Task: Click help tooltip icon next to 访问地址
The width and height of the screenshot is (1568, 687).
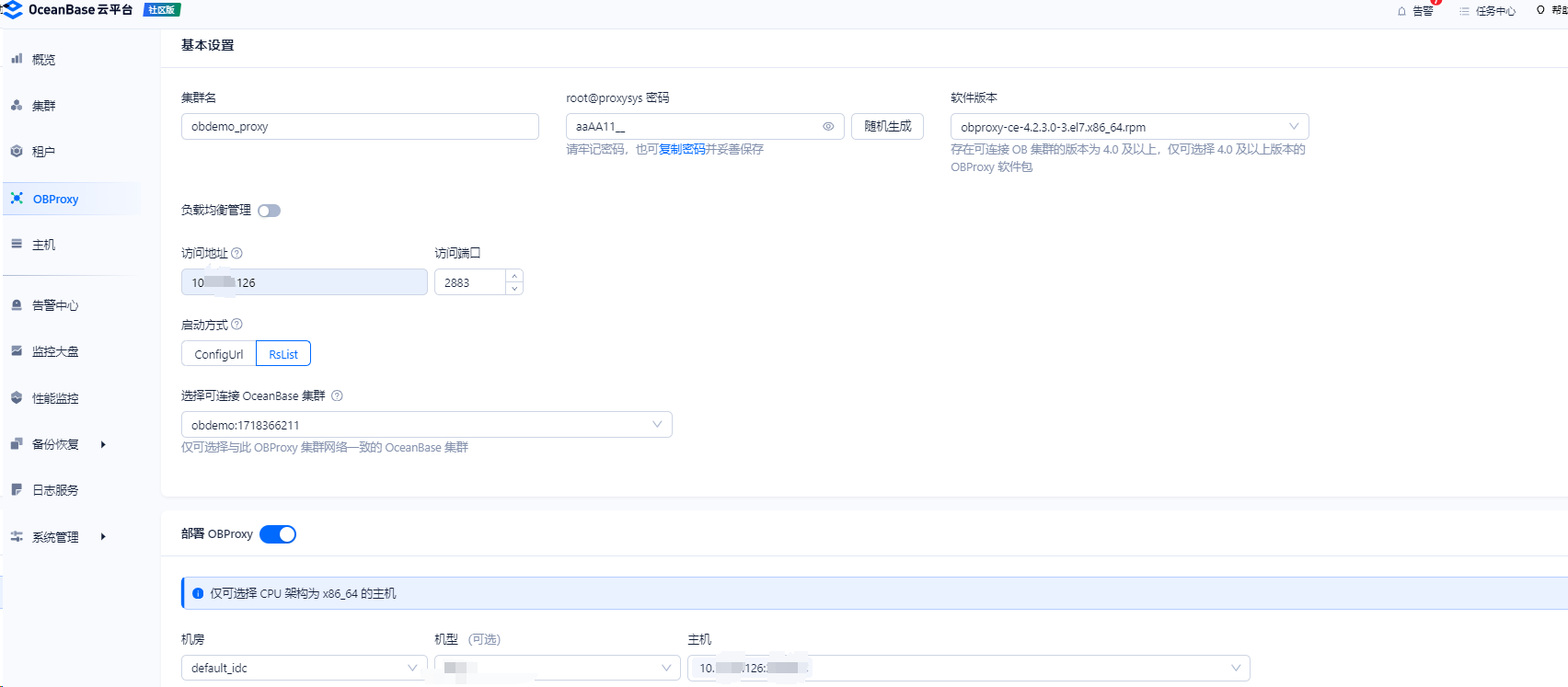Action: click(x=236, y=253)
